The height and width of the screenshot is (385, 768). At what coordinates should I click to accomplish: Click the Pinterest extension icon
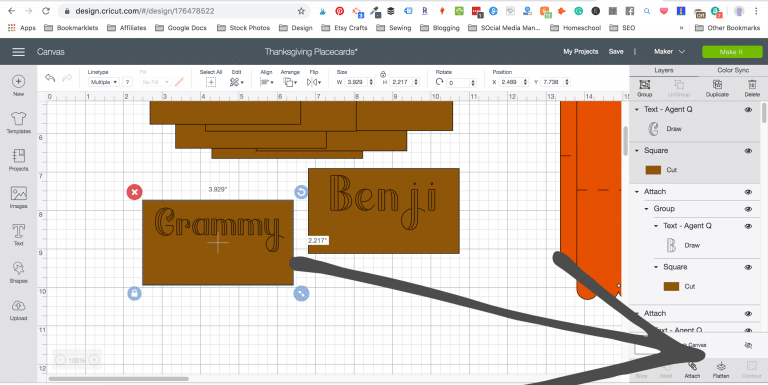(x=339, y=11)
